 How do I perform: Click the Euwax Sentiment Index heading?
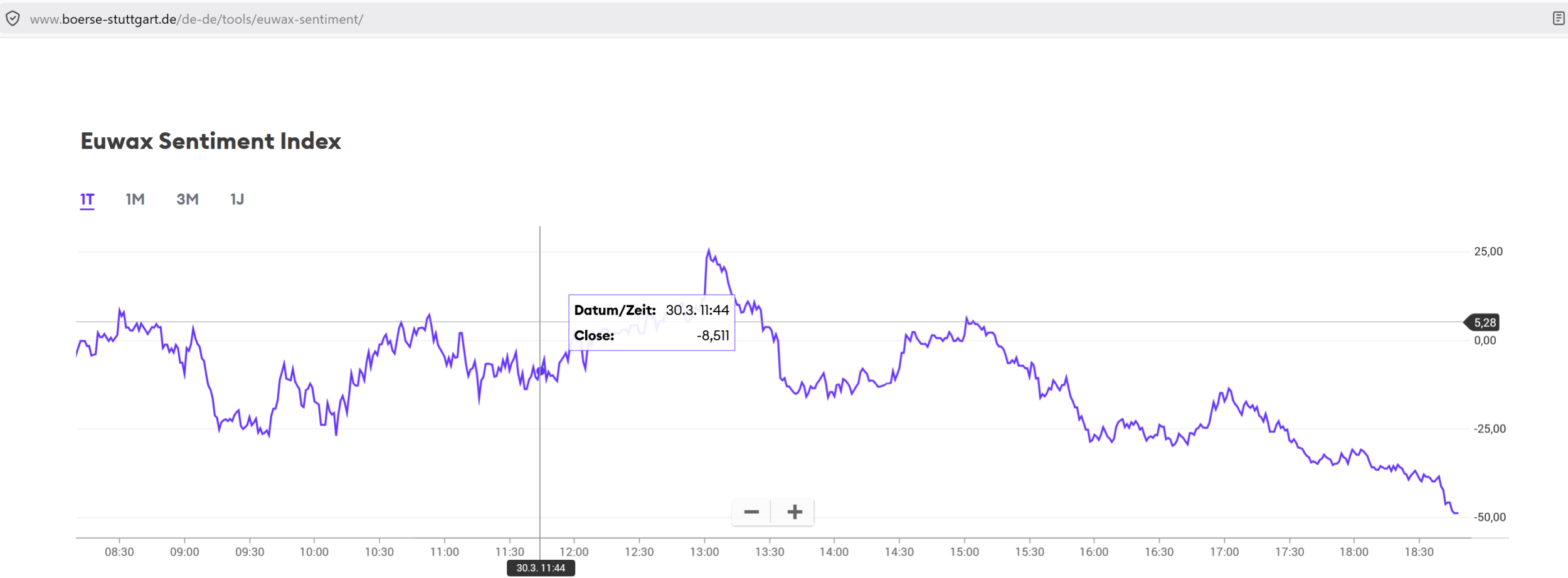point(211,141)
